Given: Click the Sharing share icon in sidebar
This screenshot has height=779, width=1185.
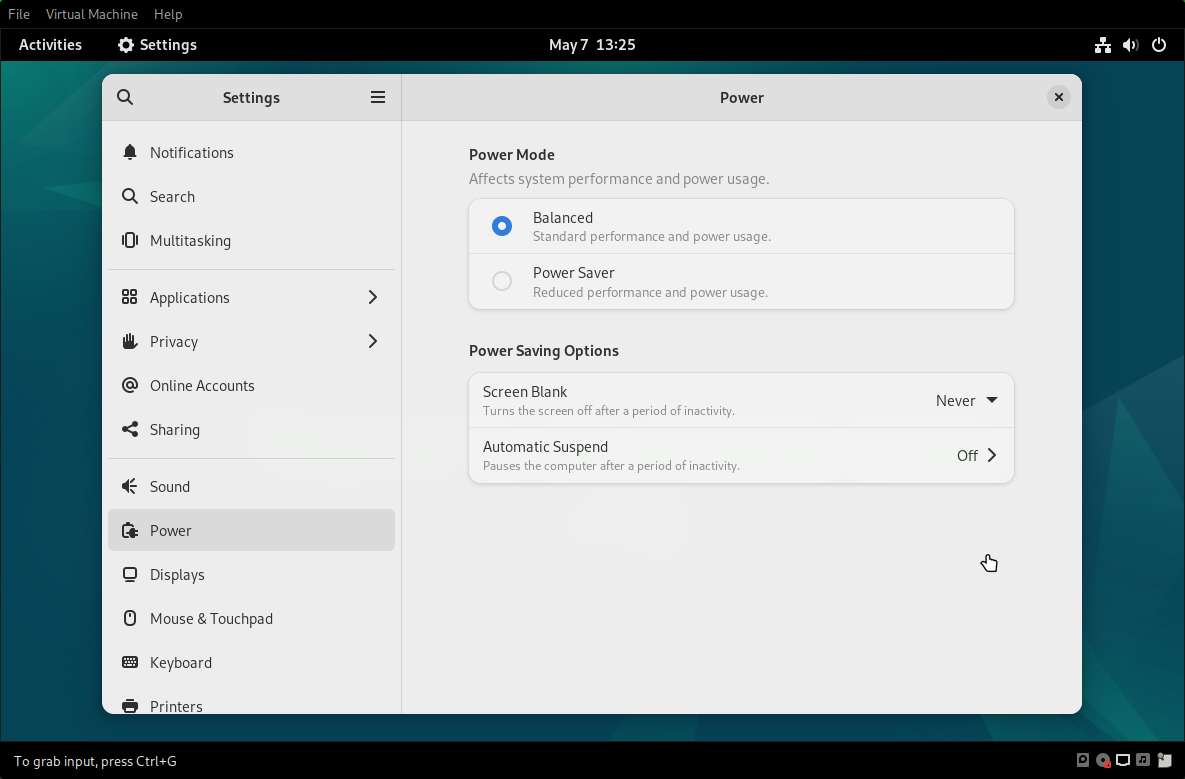Looking at the screenshot, I should pyautogui.click(x=130, y=429).
